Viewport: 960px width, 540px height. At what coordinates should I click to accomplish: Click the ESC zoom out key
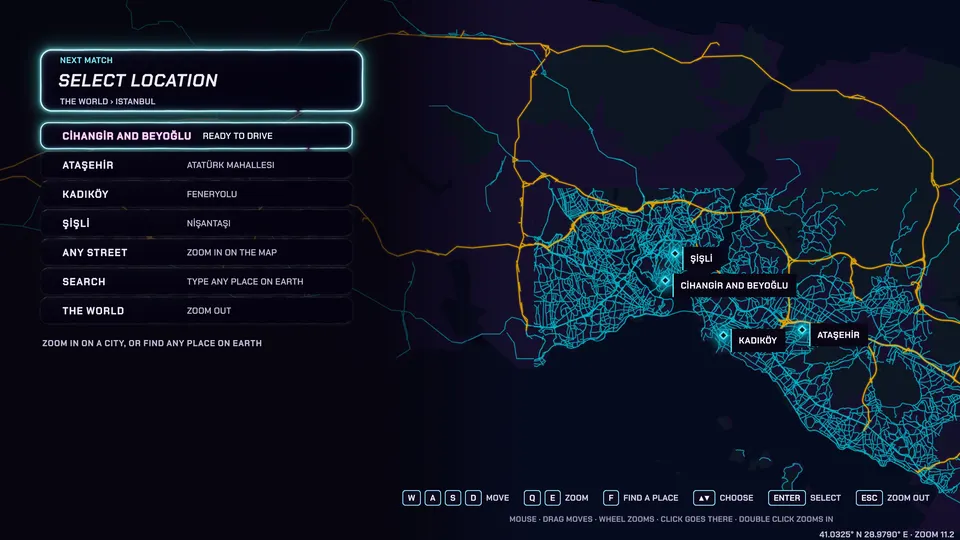point(869,498)
